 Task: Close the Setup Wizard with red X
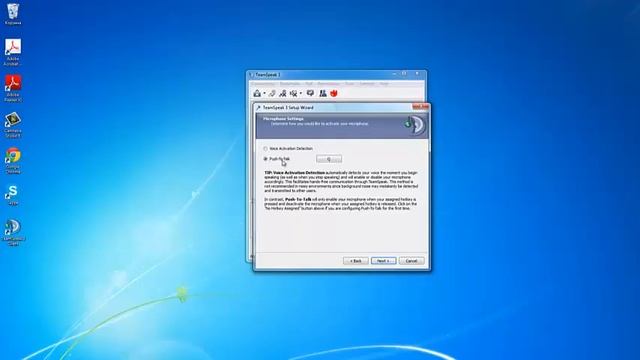coord(420,107)
